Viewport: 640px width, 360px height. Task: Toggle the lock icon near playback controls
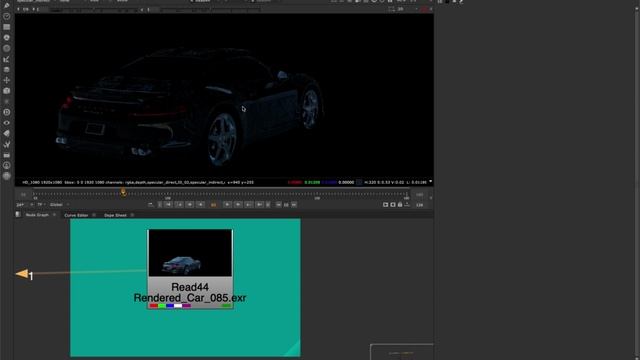coord(400,204)
